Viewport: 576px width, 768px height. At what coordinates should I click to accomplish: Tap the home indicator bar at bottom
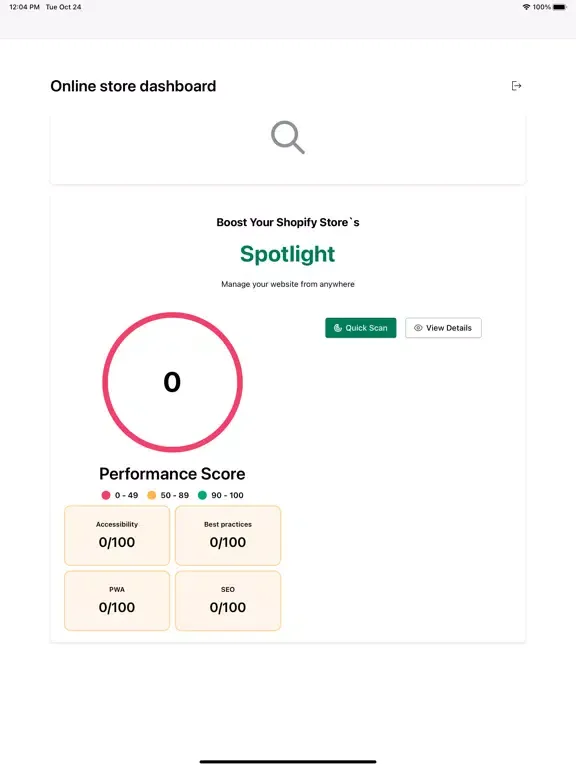[288, 762]
